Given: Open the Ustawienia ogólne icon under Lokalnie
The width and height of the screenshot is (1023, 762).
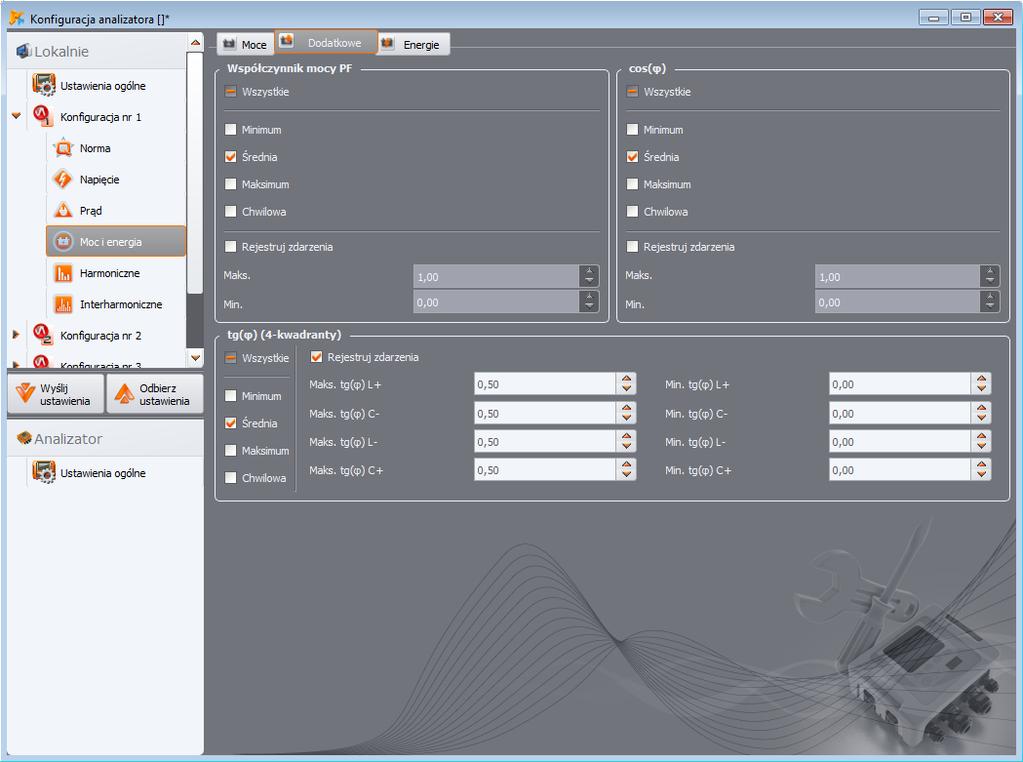Looking at the screenshot, I should pos(44,85).
